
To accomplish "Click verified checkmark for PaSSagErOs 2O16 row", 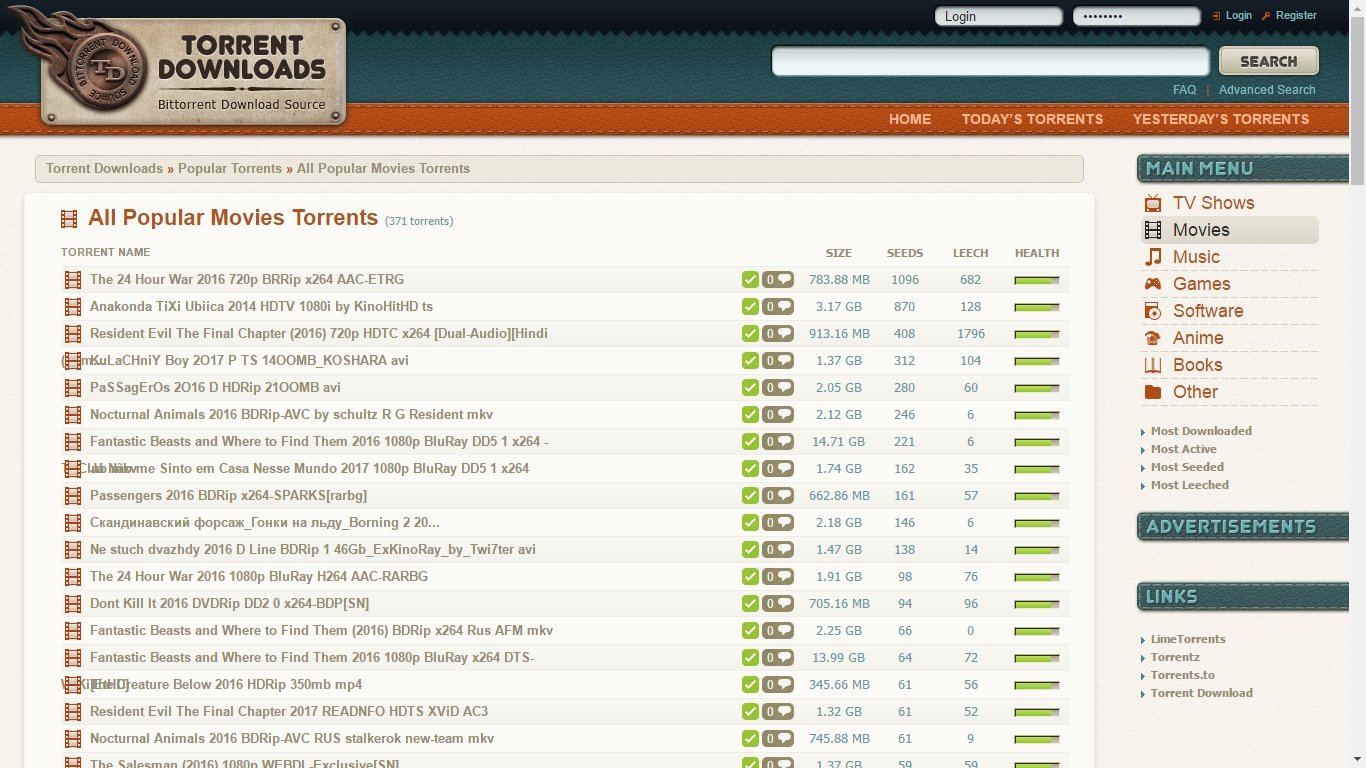I will (750, 388).
